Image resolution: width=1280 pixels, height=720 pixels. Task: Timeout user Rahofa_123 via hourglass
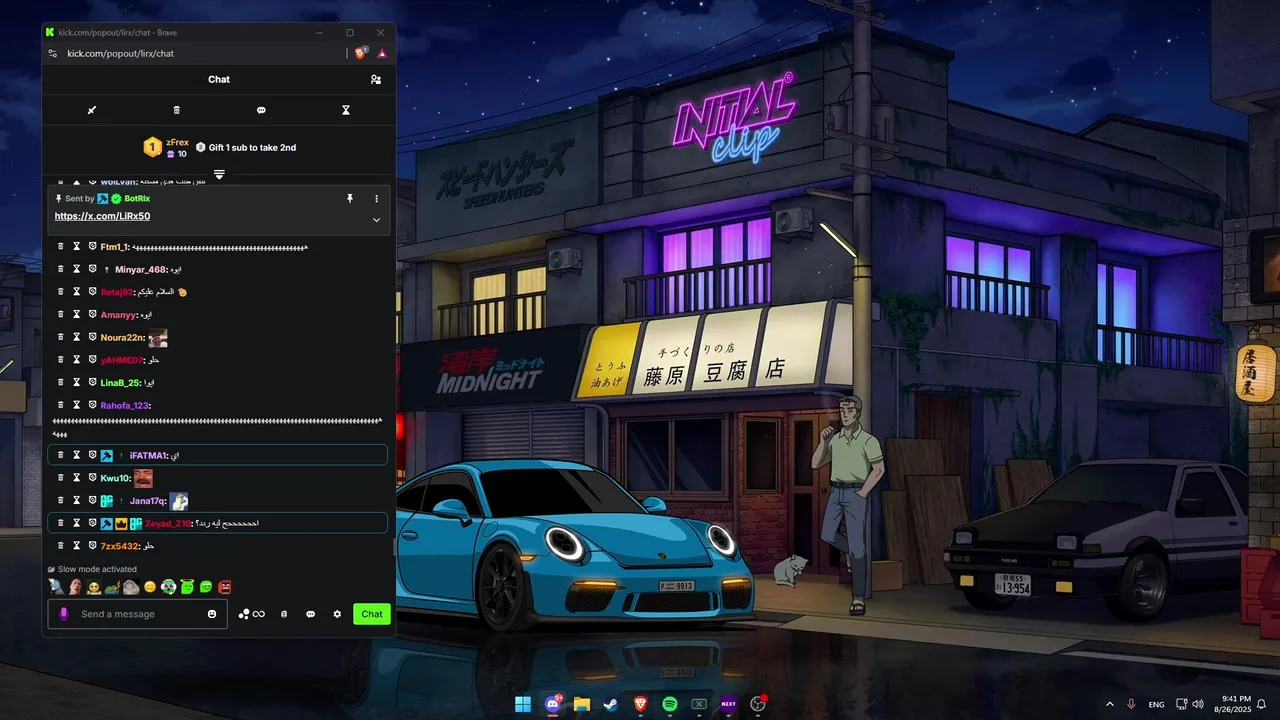tap(76, 405)
